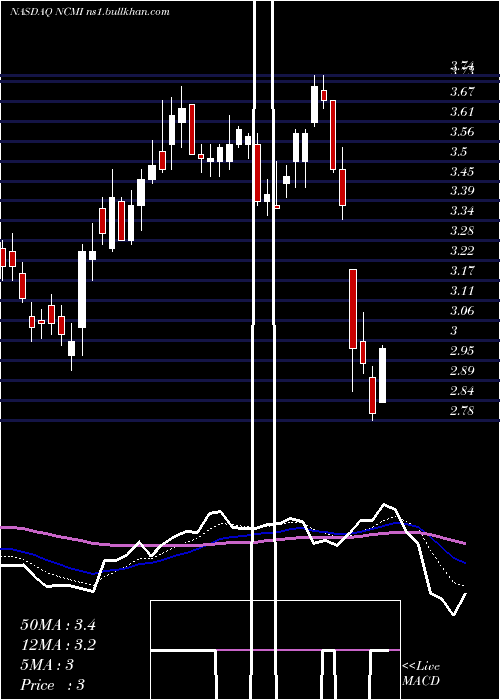
Task: Click the 3.45 price axis label
Action: point(462,171)
